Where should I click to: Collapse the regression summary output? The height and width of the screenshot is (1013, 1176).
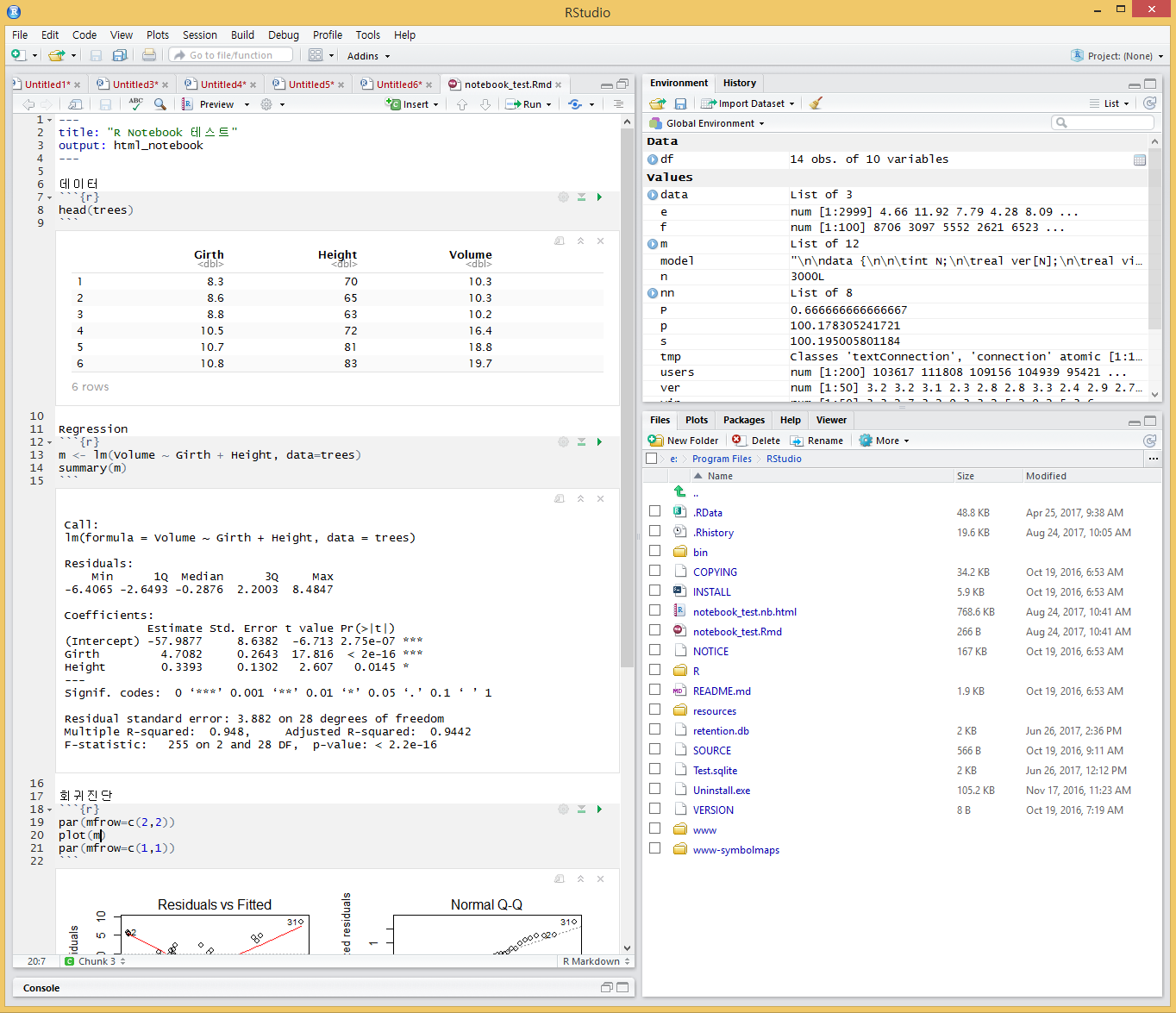click(580, 499)
